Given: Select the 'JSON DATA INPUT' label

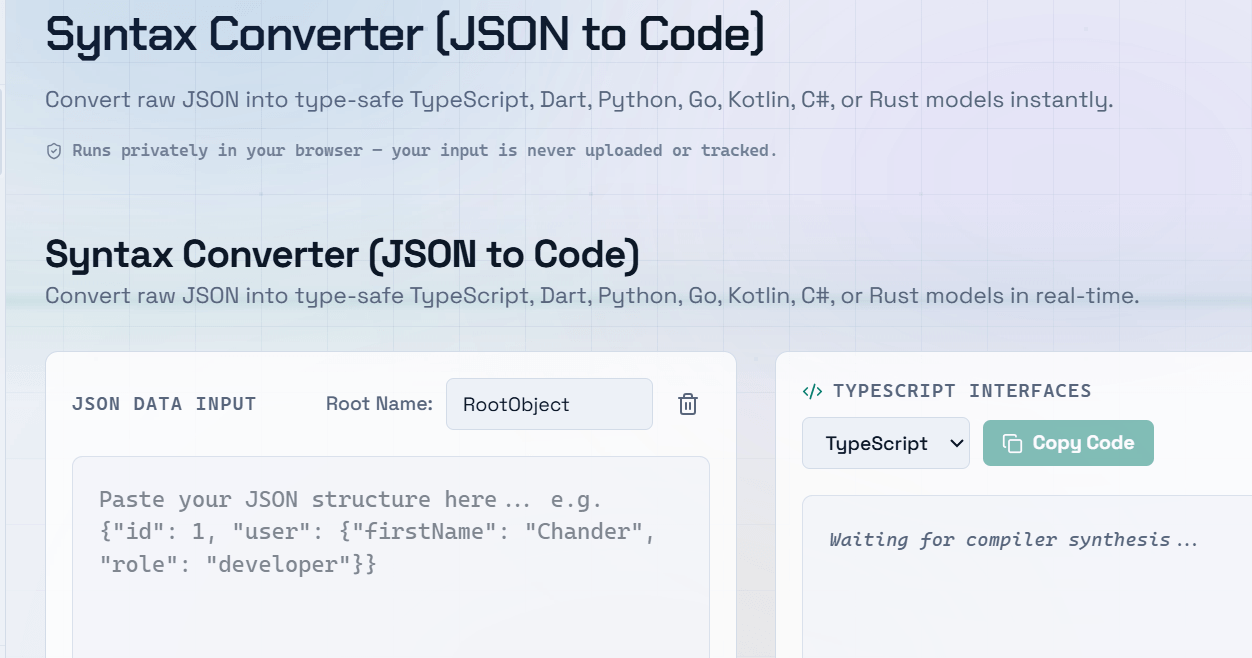Looking at the screenshot, I should pyautogui.click(x=164, y=404).
